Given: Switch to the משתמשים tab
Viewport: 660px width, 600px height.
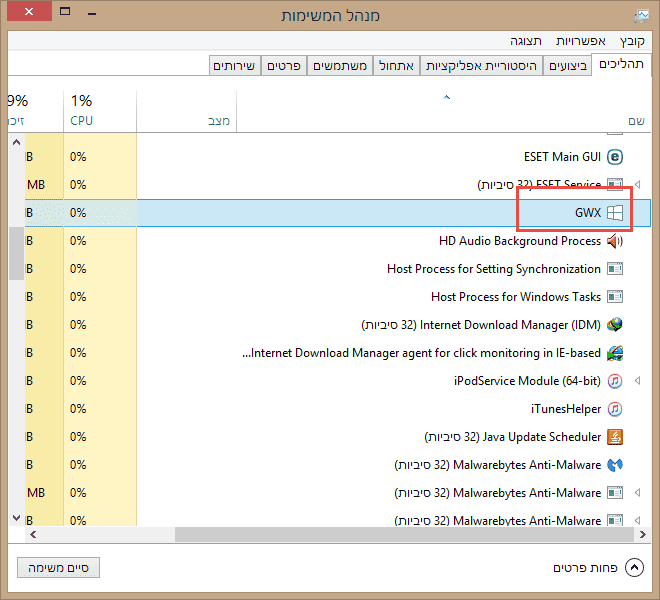Looking at the screenshot, I should pos(340,66).
